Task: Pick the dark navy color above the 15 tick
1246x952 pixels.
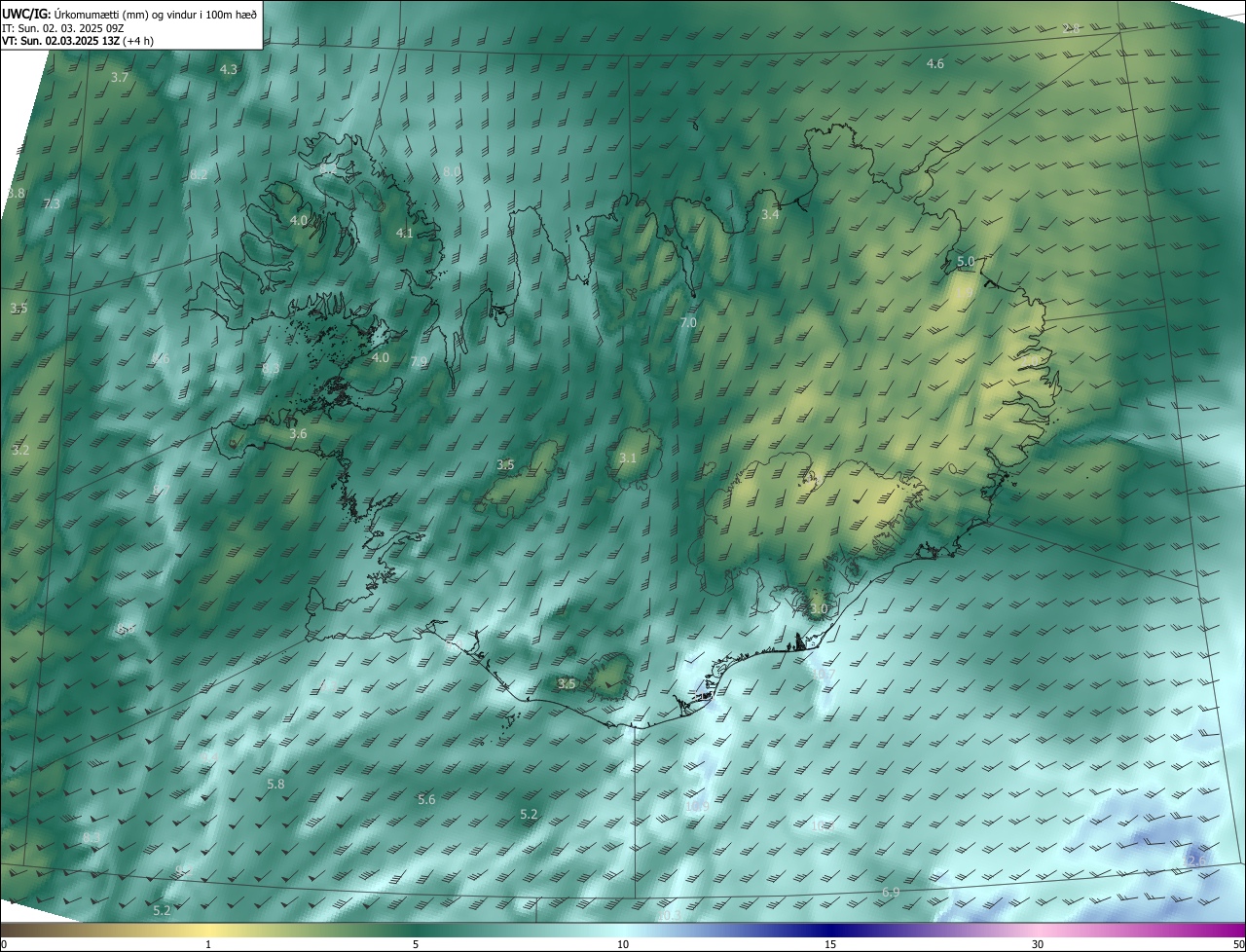Action: [x=830, y=931]
